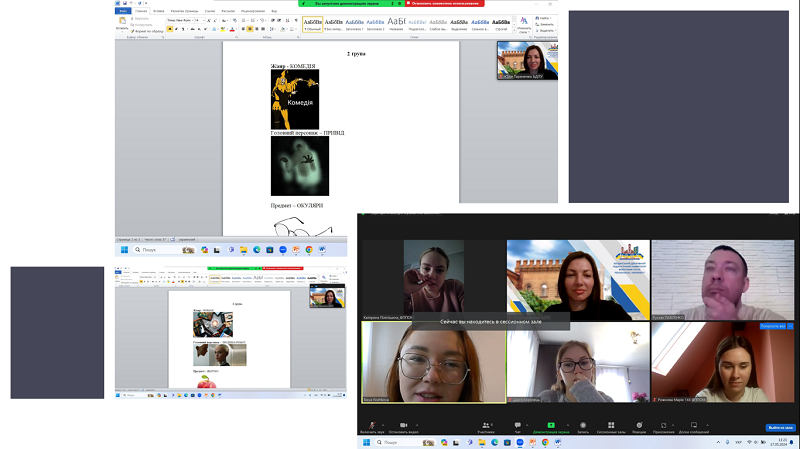Click the blue Leave meeting button
The height and width of the screenshot is (449, 800).
click(x=779, y=427)
